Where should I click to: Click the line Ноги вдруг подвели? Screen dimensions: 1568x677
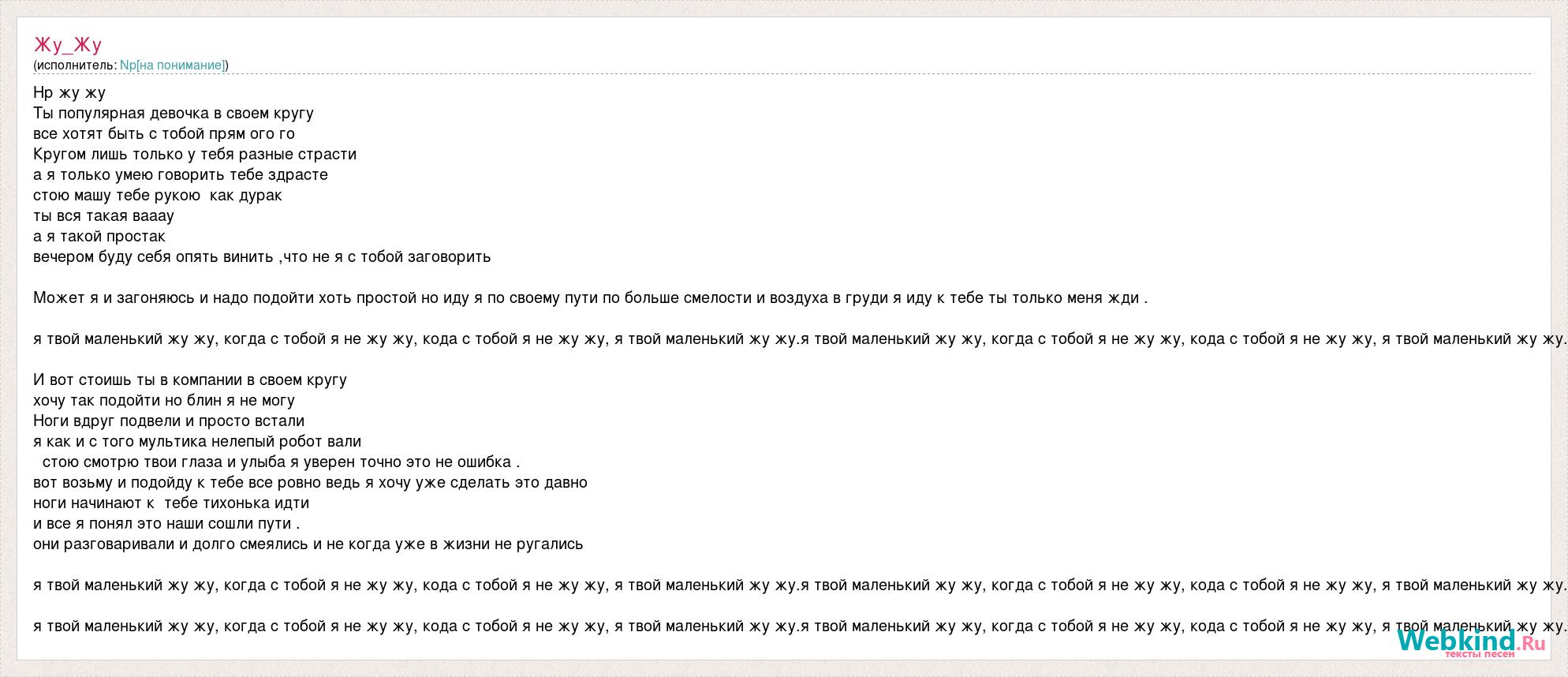(x=169, y=421)
